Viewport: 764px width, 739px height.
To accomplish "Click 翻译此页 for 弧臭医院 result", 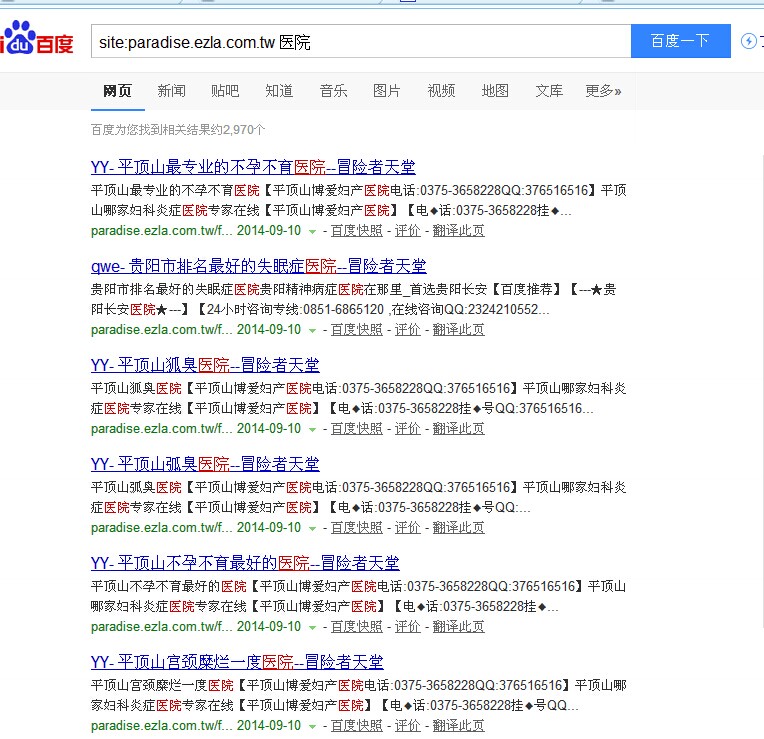I will coord(458,528).
